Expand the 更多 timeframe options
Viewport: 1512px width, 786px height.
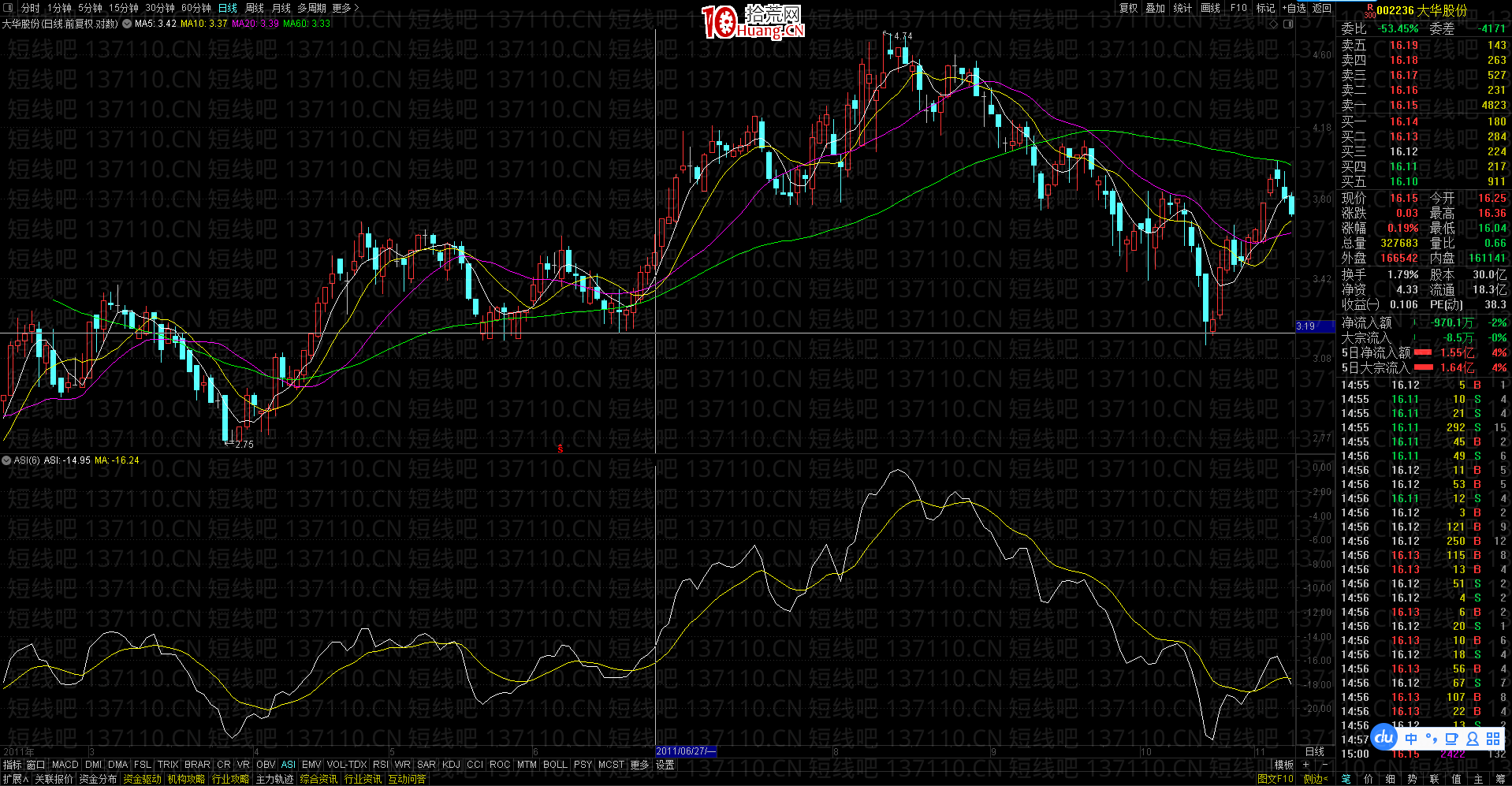pos(345,8)
